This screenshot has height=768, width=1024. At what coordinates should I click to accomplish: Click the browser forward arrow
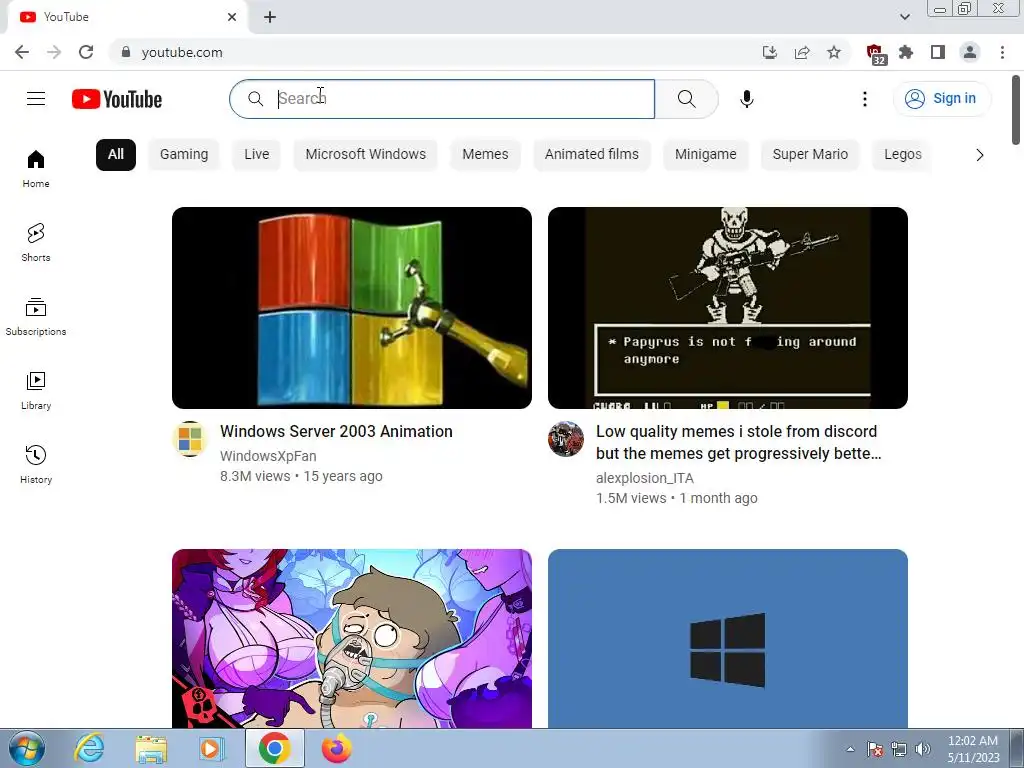pos(54,52)
